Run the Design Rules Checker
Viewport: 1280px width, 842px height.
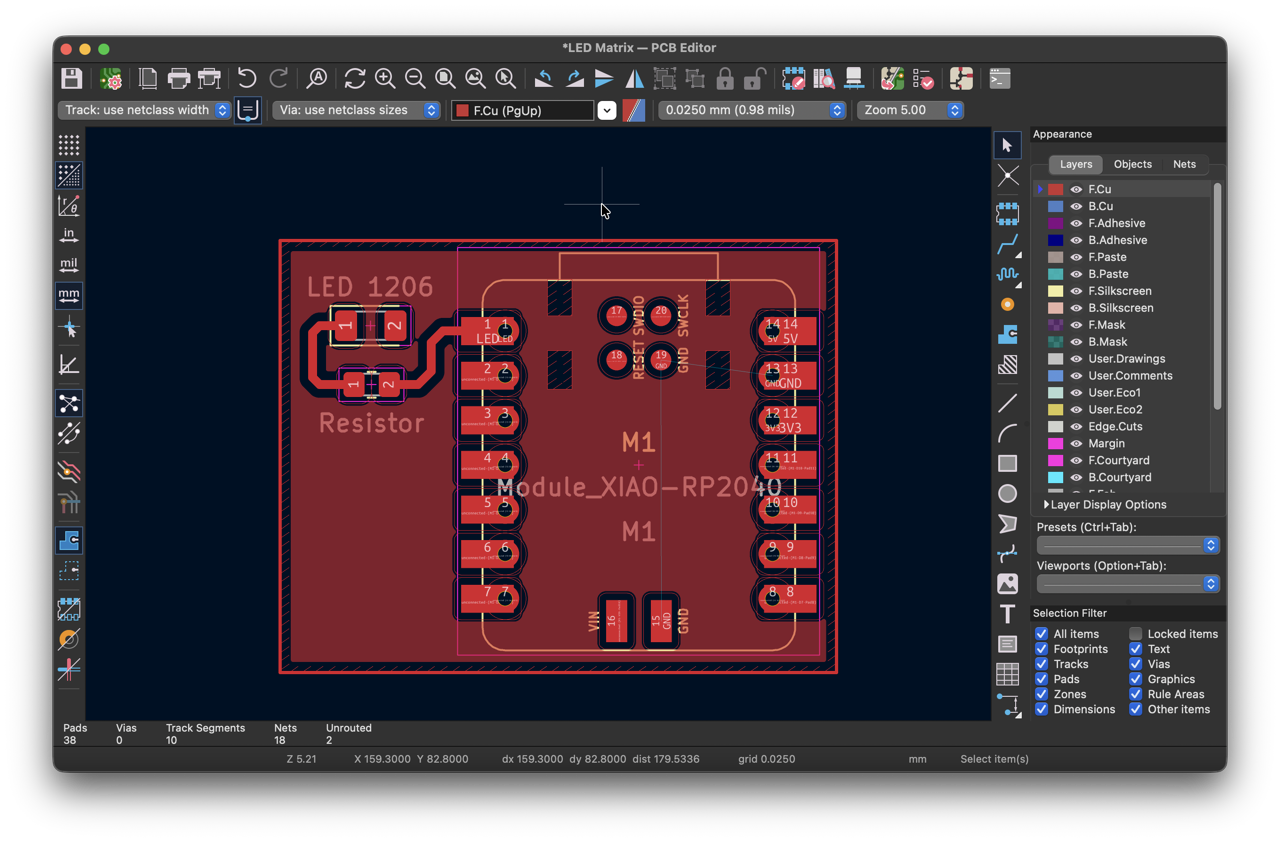coord(923,78)
